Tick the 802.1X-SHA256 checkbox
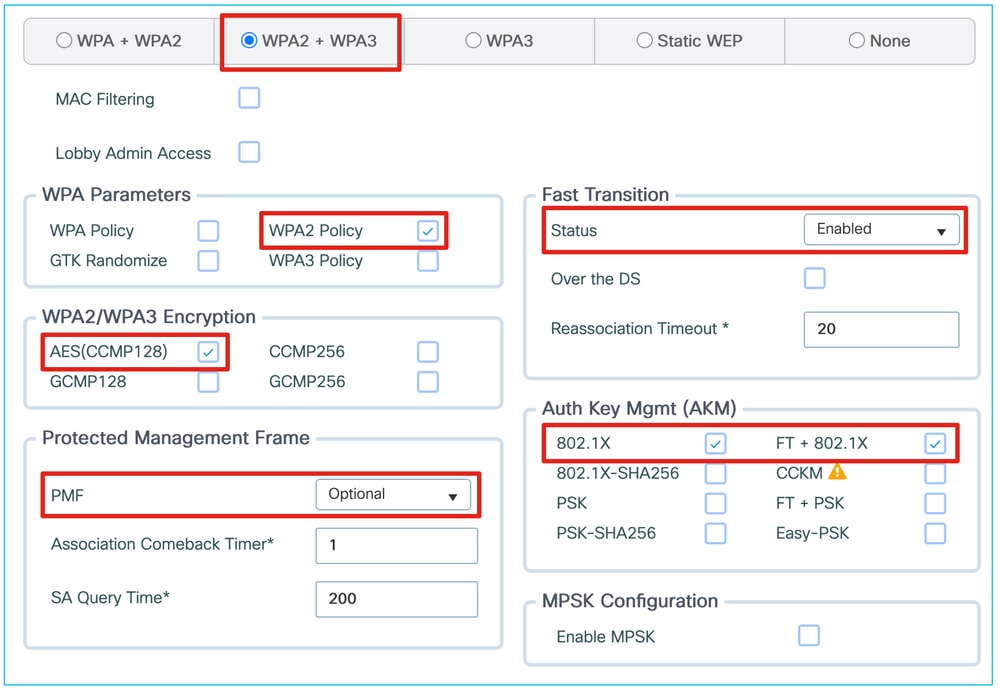This screenshot has width=999, height=690. pyautogui.click(x=715, y=473)
